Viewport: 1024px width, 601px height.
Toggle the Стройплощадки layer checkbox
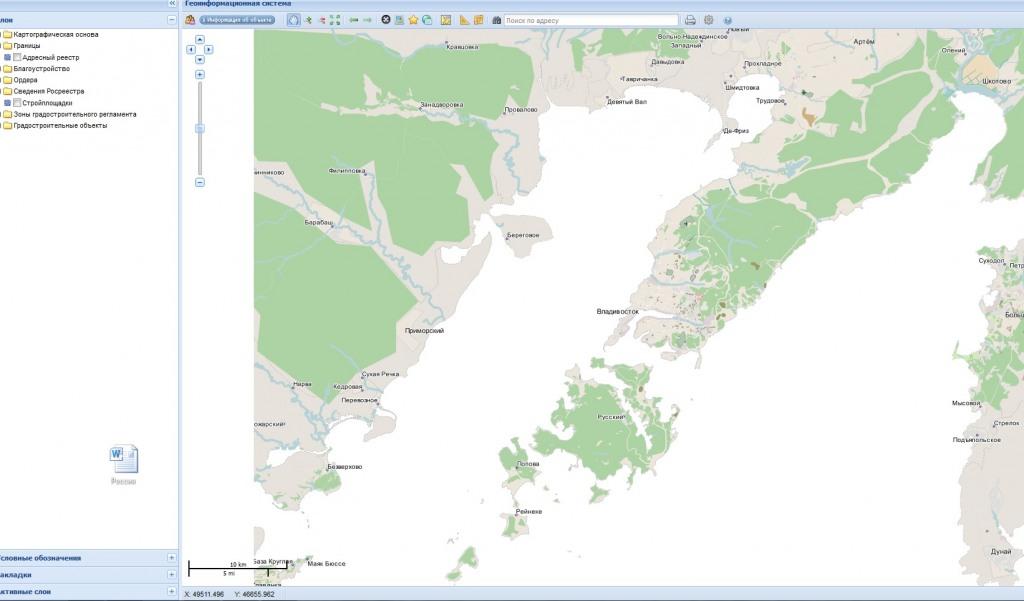[17, 103]
